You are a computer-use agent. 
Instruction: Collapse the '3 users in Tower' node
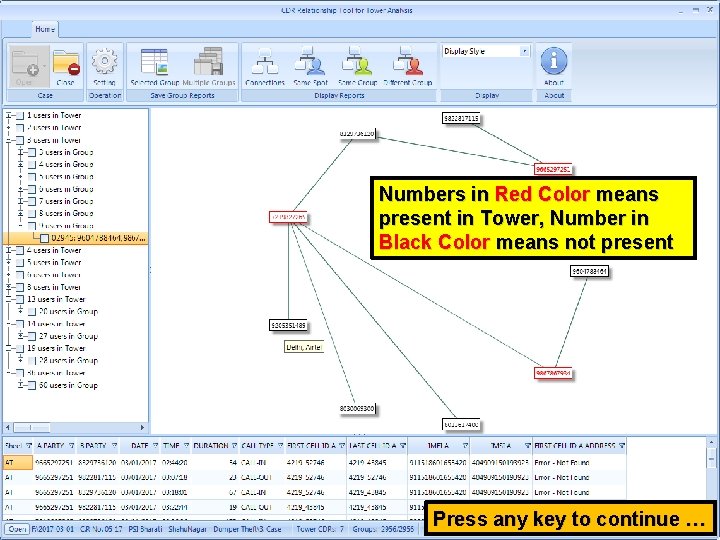point(8,140)
